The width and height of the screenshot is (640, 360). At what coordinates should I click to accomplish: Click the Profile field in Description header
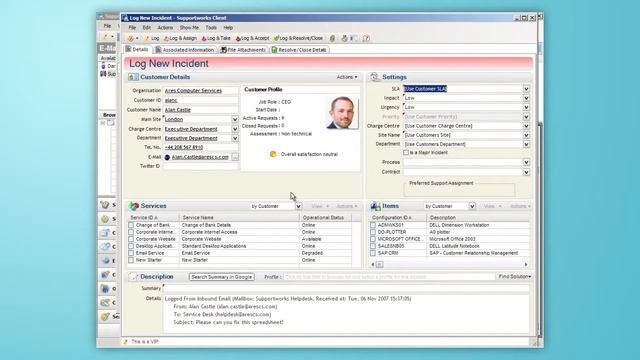[389, 277]
